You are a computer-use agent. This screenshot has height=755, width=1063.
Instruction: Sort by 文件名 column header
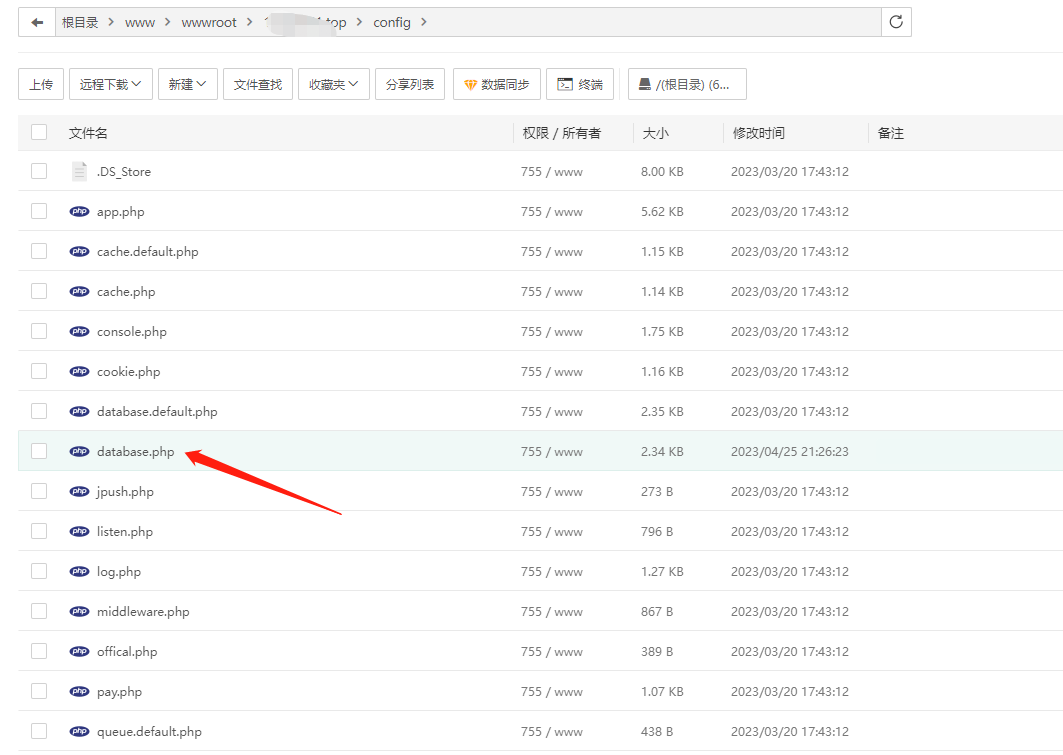88,133
